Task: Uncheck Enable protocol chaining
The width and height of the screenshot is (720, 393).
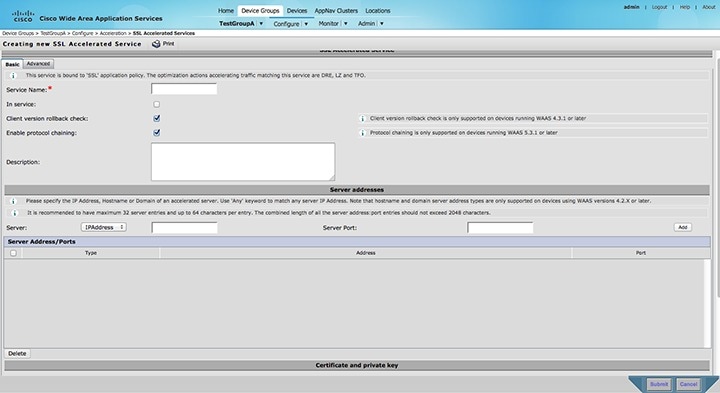Action: coord(157,132)
